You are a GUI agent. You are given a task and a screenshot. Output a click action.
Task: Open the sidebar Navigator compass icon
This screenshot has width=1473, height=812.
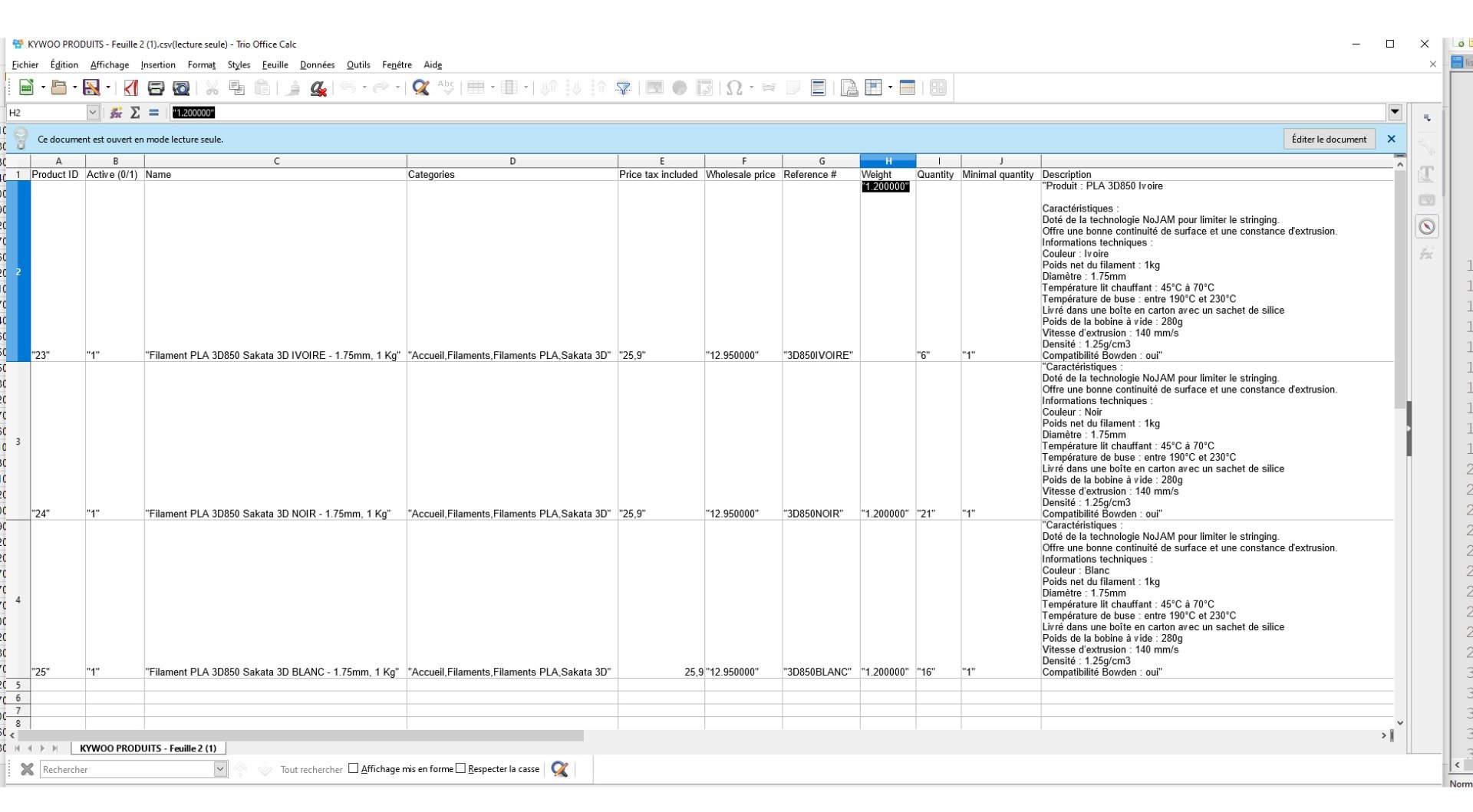pyautogui.click(x=1427, y=226)
